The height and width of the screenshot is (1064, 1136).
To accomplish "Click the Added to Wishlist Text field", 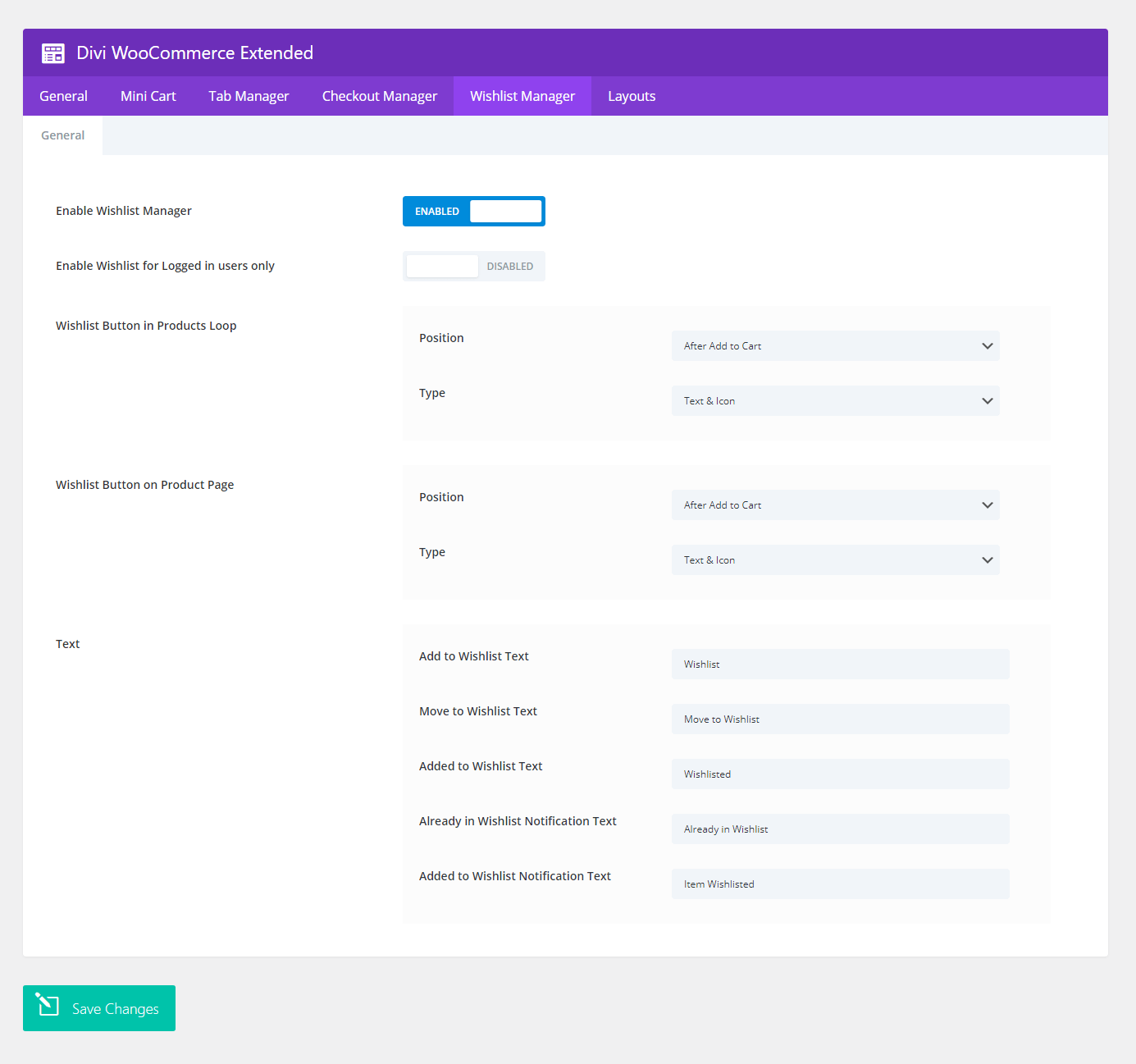I will [840, 774].
